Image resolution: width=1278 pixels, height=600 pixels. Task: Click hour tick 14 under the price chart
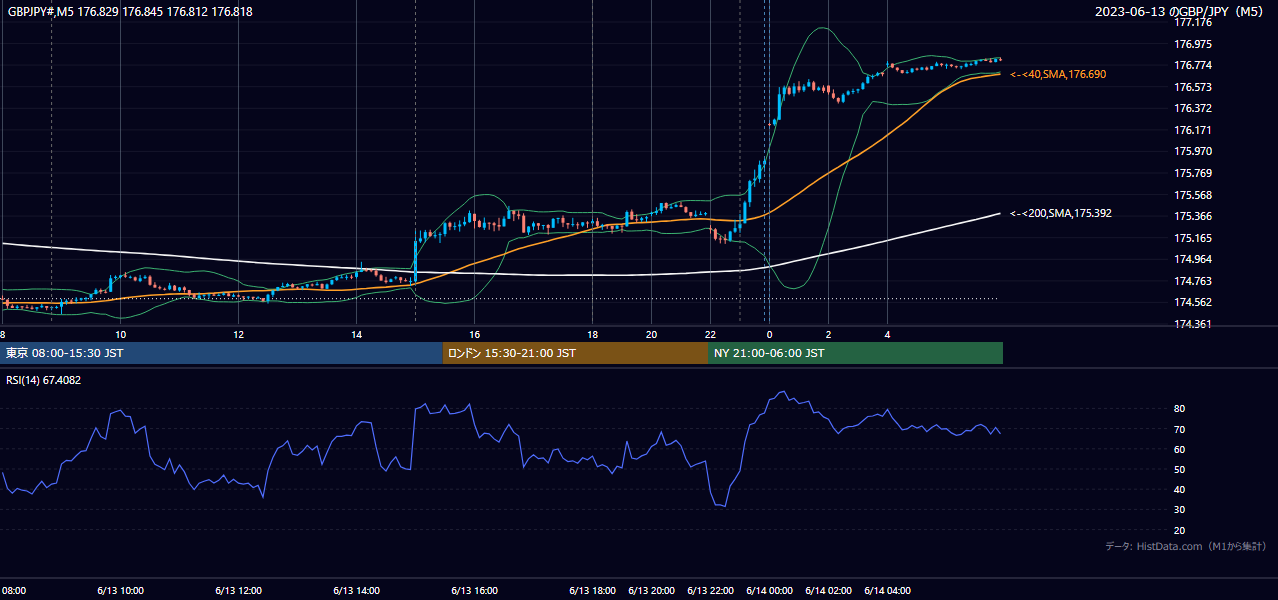(357, 335)
